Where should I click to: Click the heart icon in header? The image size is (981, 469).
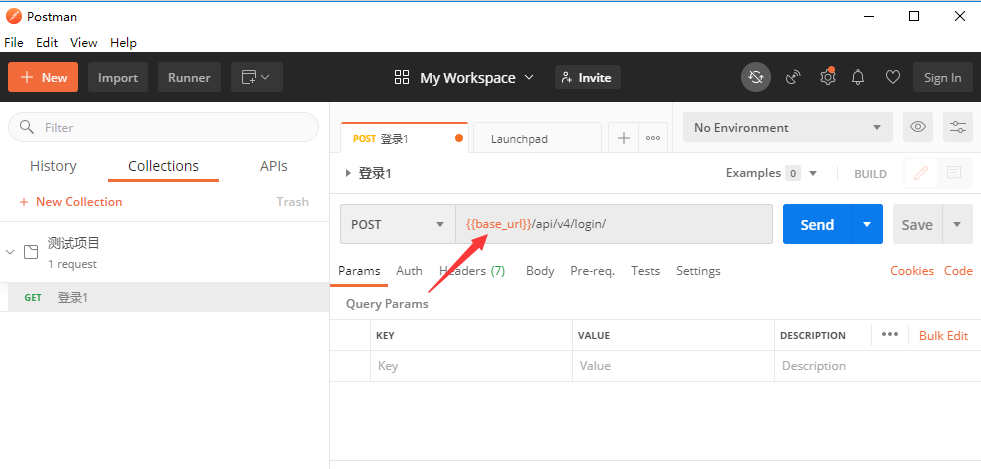point(893,78)
